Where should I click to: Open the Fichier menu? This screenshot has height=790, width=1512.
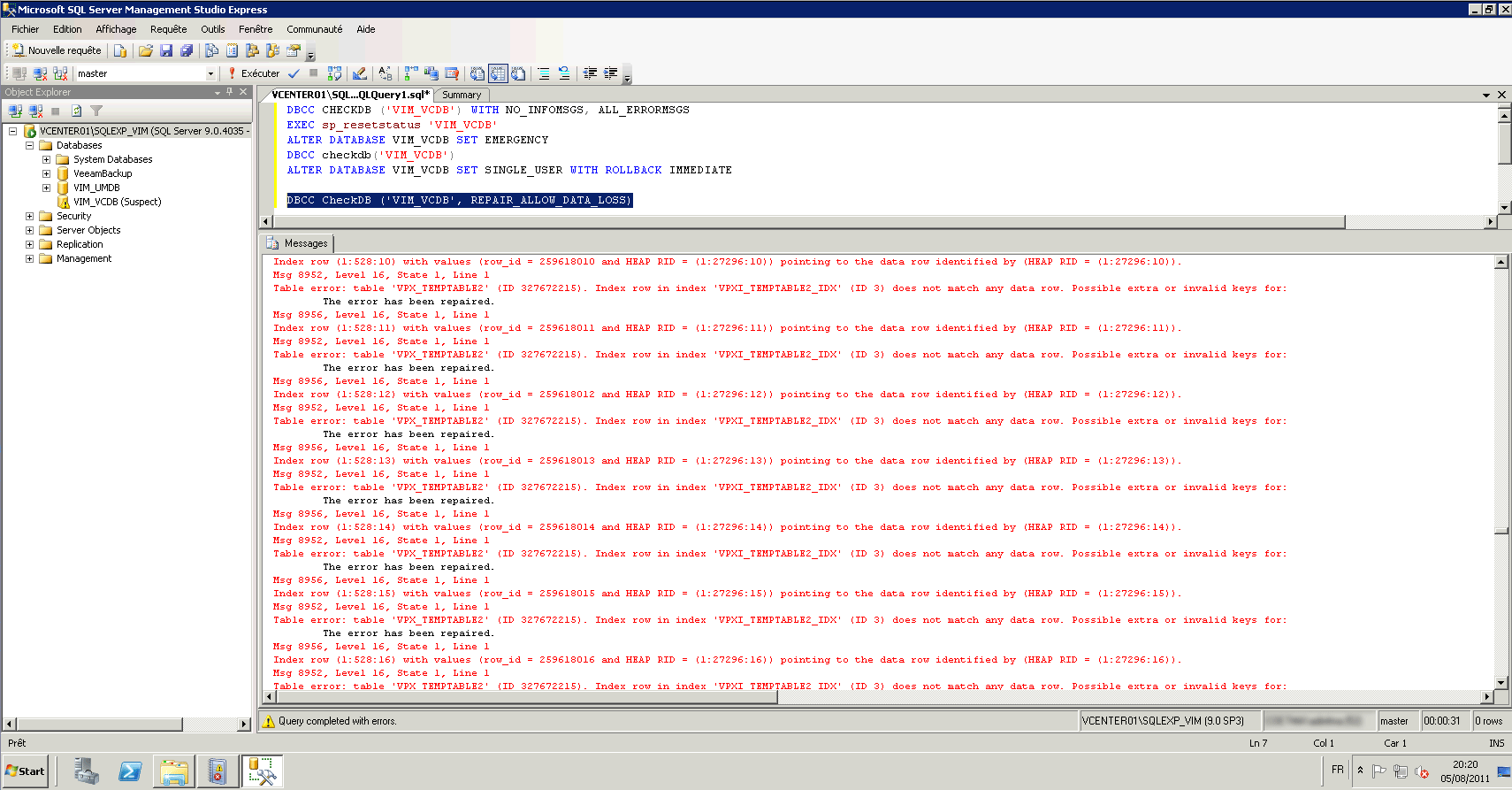tap(26, 29)
